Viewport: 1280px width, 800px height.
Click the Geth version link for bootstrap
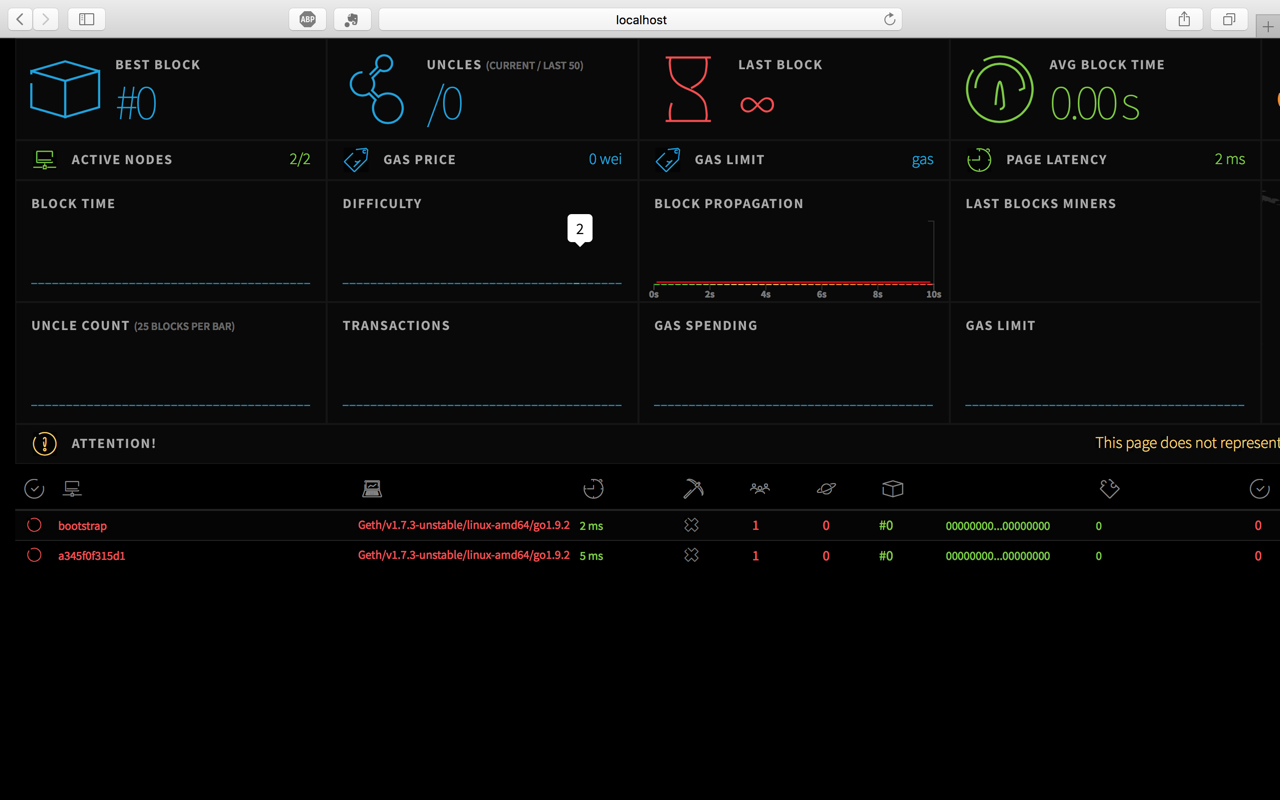click(463, 525)
